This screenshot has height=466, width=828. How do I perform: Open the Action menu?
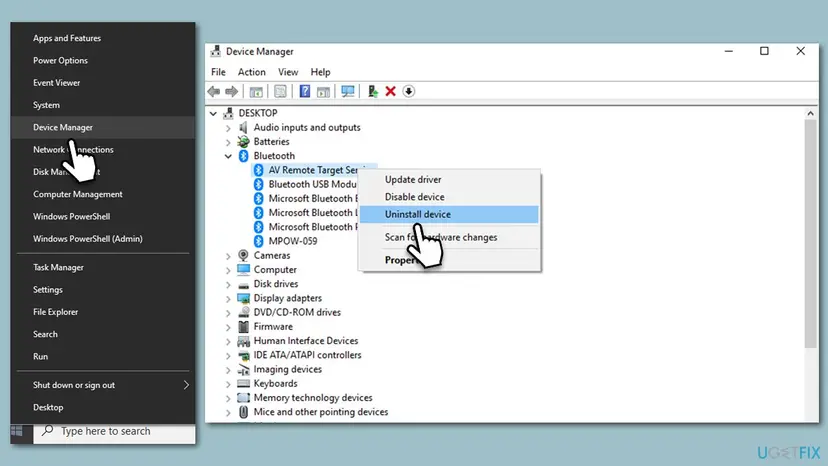point(251,72)
